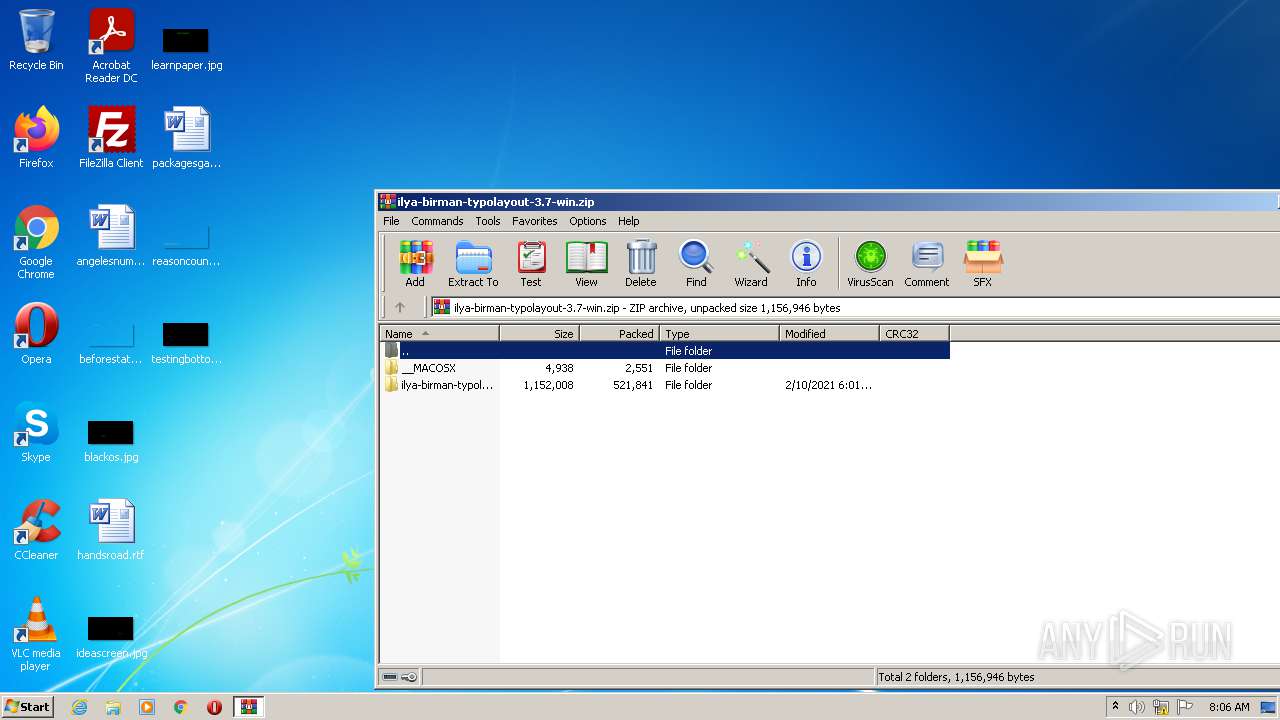Sort by Packed column header
Screen dimensions: 1280x720
[x=620, y=334]
